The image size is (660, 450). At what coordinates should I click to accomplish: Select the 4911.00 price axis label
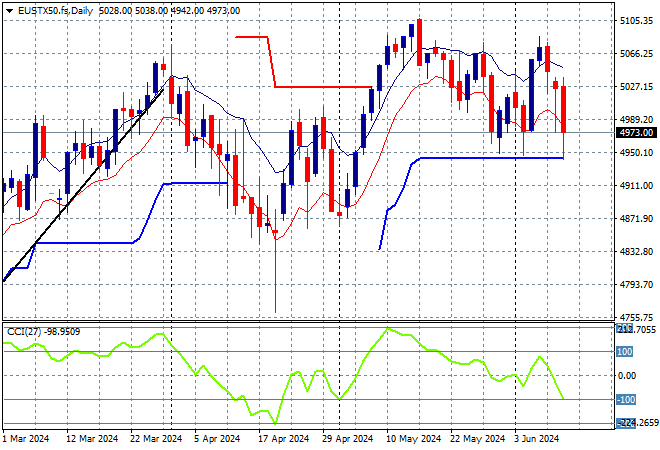click(x=636, y=186)
